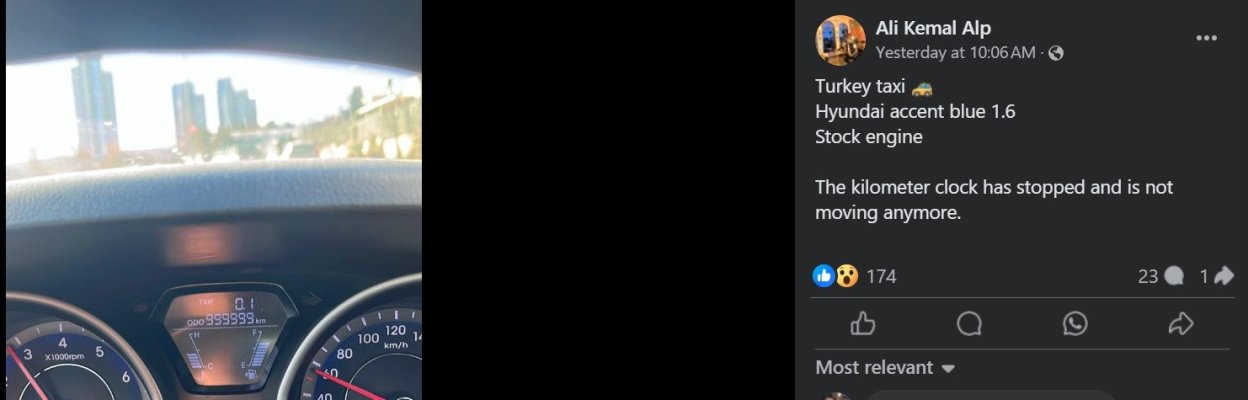The image size is (1248, 400).
Task: View the 1 share count
Action: 1216,276
